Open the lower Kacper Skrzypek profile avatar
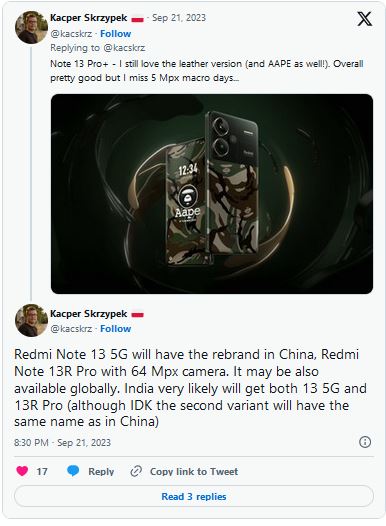 [x=31, y=320]
